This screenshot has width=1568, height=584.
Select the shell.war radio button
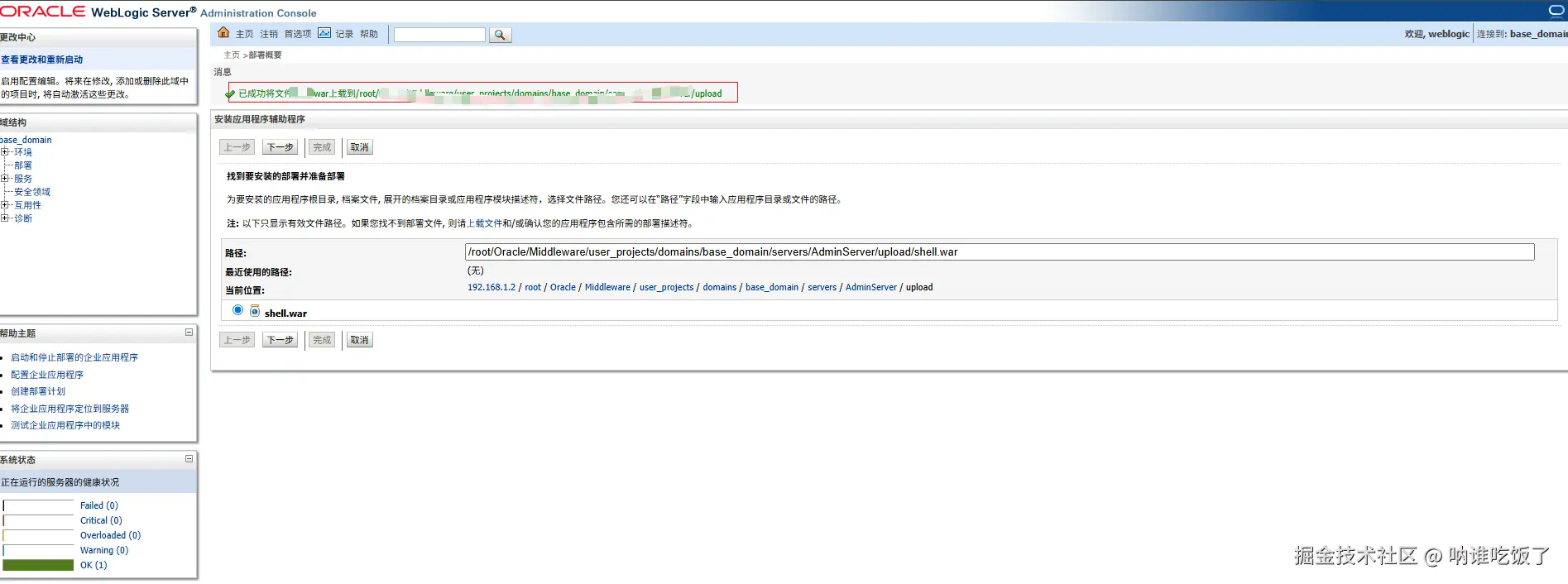click(x=237, y=310)
